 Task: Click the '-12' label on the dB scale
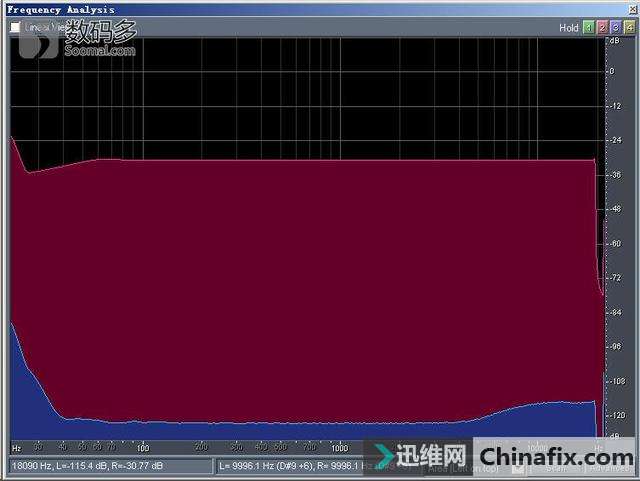tap(616, 106)
